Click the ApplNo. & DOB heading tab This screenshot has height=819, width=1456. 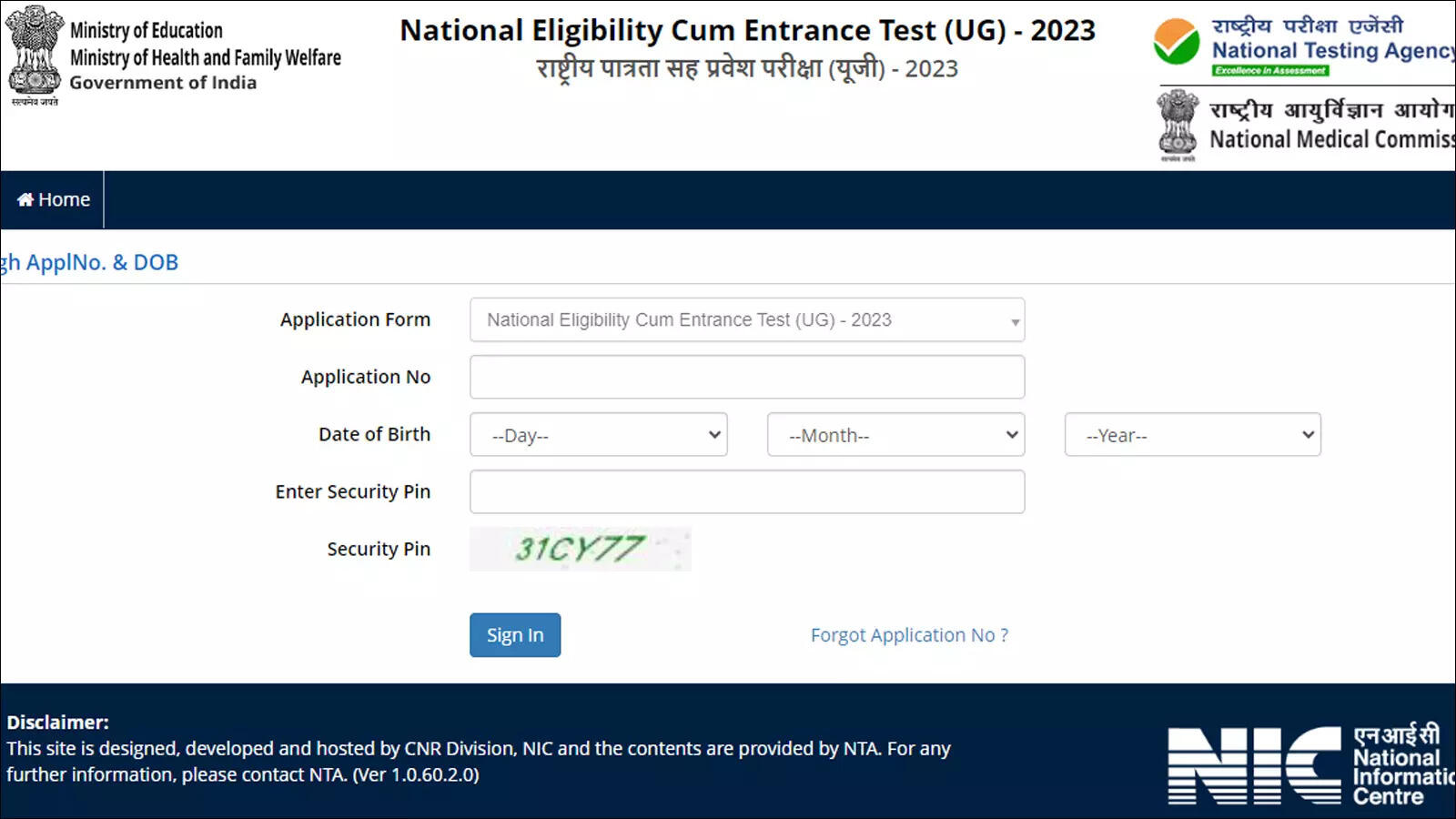(x=89, y=262)
